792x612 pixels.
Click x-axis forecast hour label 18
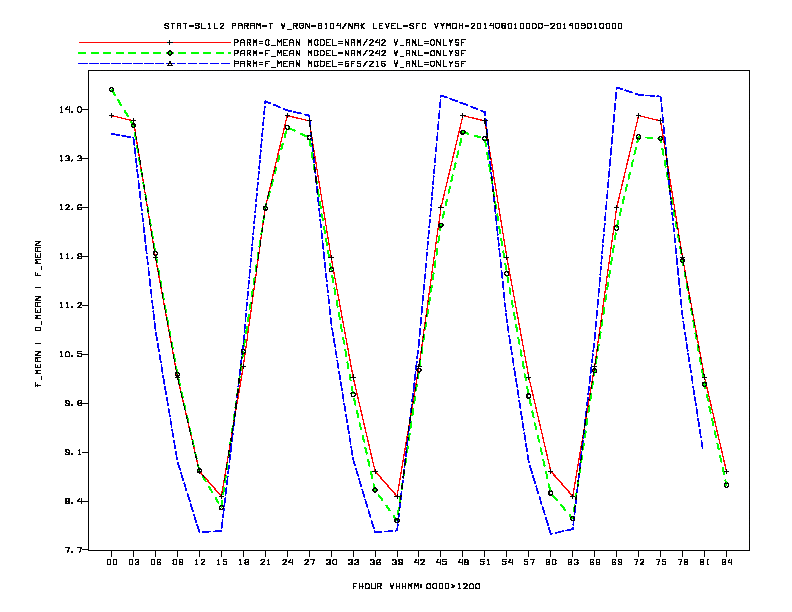pos(243,562)
